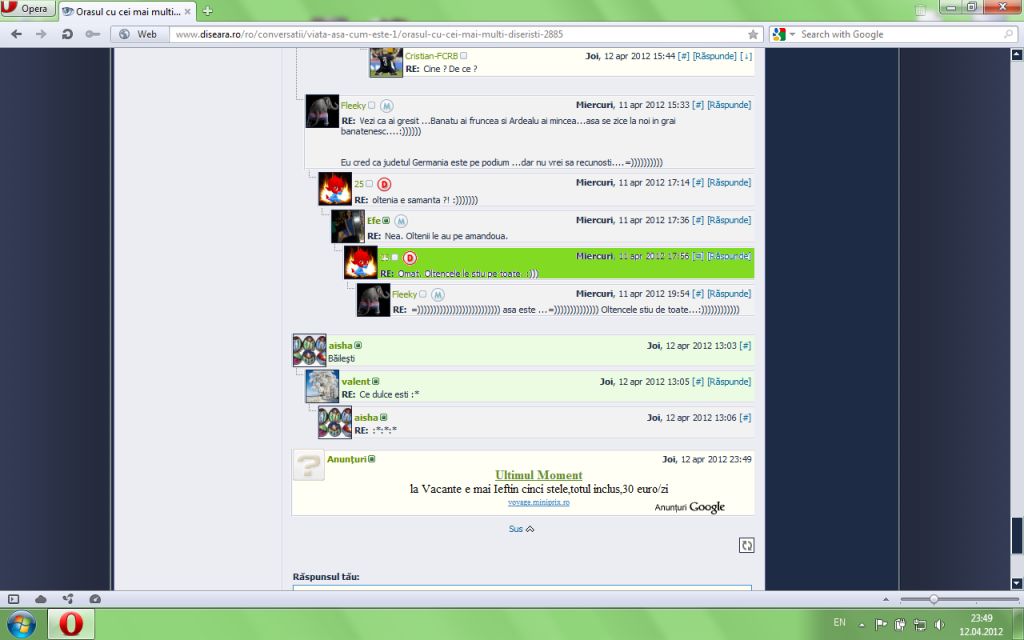The image size is (1024, 640).
Task: Click the red D badge next to user 25
Action: coord(384,184)
